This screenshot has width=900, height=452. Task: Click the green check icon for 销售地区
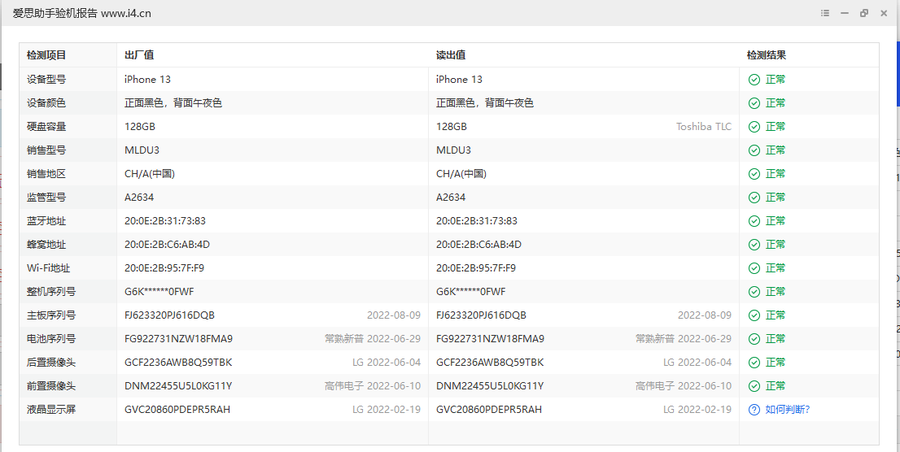point(754,173)
